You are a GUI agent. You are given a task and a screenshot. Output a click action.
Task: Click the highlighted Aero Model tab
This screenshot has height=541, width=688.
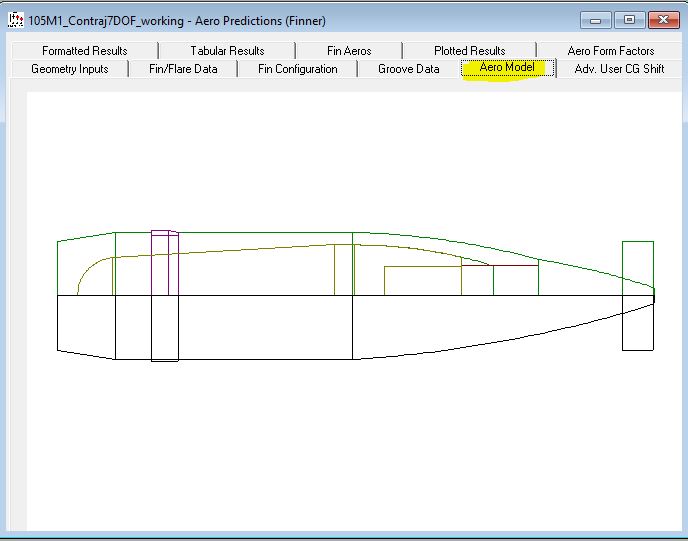click(x=507, y=68)
